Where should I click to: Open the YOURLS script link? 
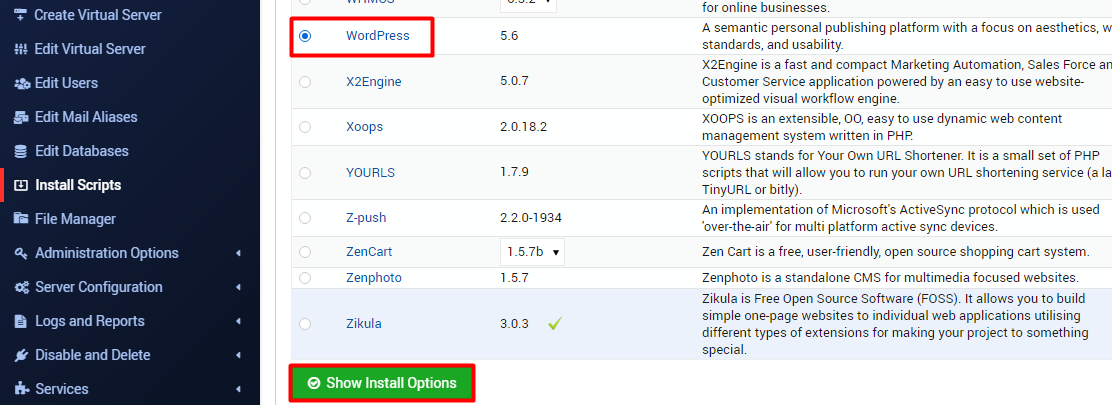(370, 172)
